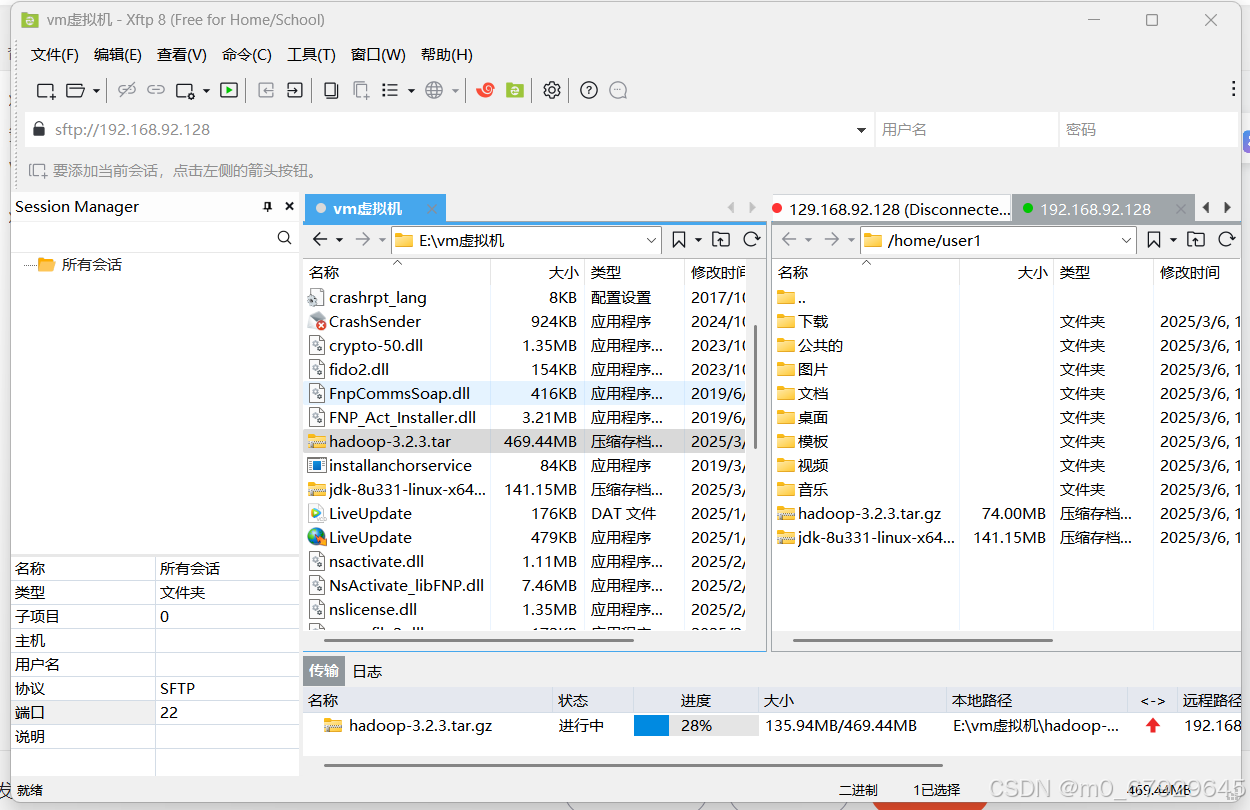The width and height of the screenshot is (1250, 810).
Task: Click the sftp address input field
Action: tap(450, 129)
